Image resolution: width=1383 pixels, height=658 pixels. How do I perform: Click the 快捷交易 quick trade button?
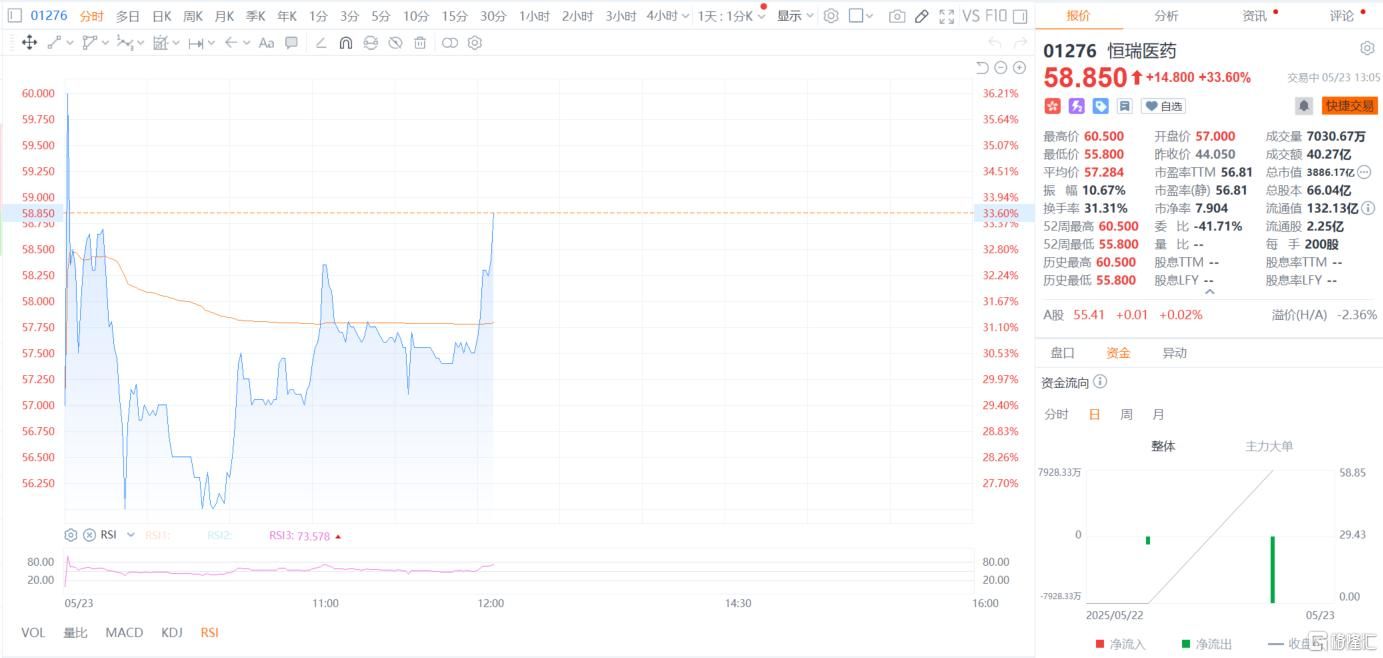[1349, 106]
